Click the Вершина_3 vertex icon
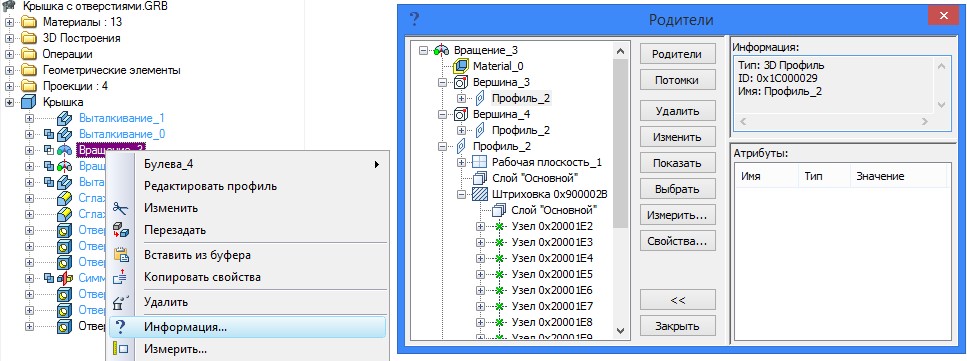Image resolution: width=967 pixels, height=361 pixels. [x=461, y=82]
